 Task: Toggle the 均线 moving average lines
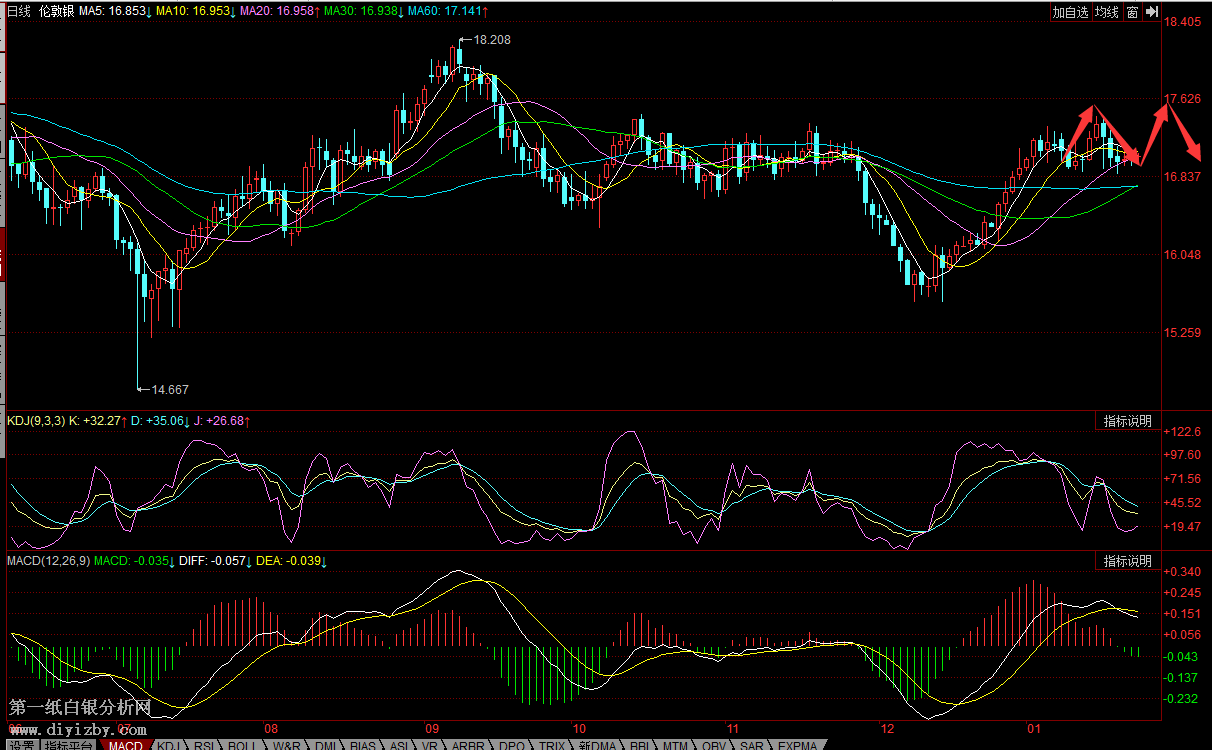click(1106, 12)
